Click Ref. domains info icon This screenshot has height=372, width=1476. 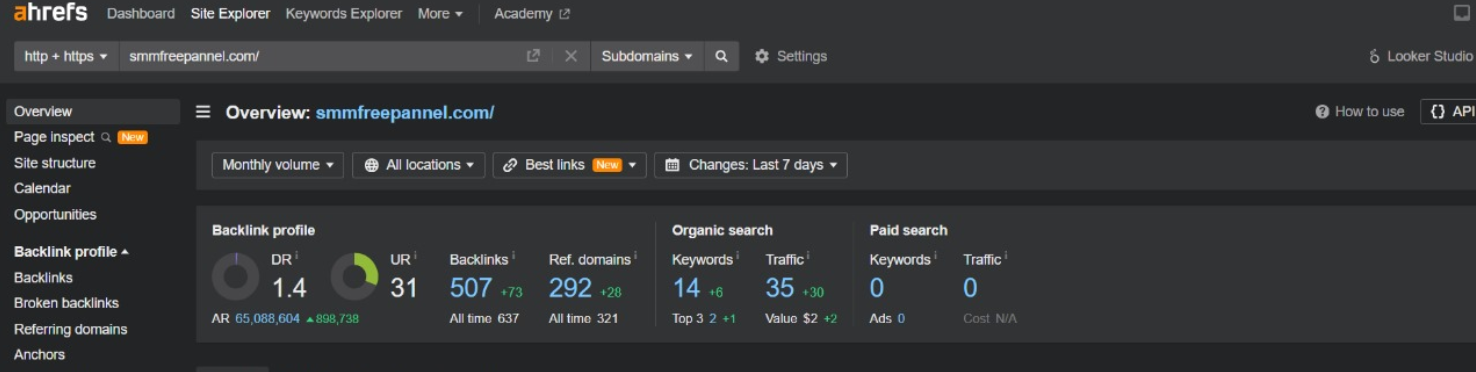[636, 257]
